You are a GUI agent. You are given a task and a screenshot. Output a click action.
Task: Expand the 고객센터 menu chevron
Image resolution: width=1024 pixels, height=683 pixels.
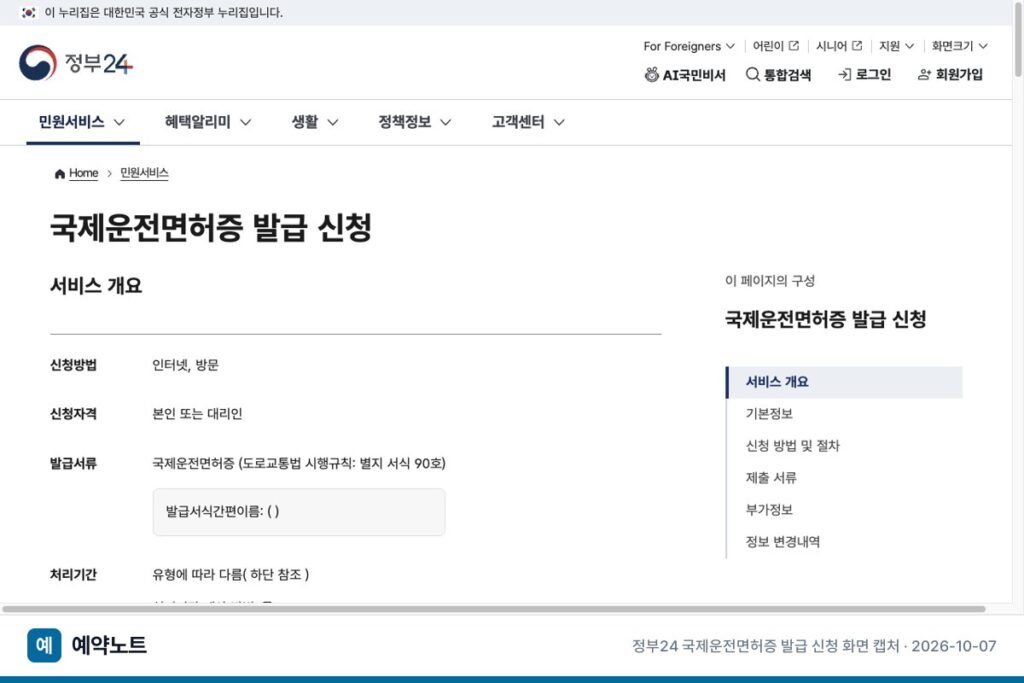[x=559, y=122]
